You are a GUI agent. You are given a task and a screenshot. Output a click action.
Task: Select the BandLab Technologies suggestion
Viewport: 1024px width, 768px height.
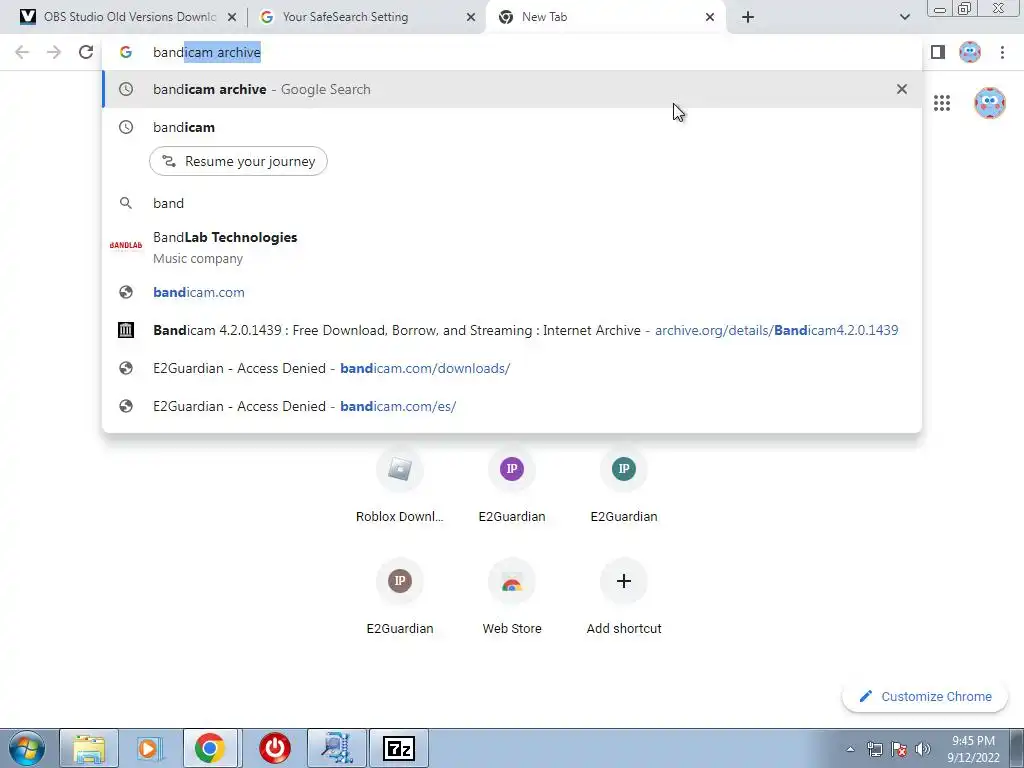(x=512, y=247)
